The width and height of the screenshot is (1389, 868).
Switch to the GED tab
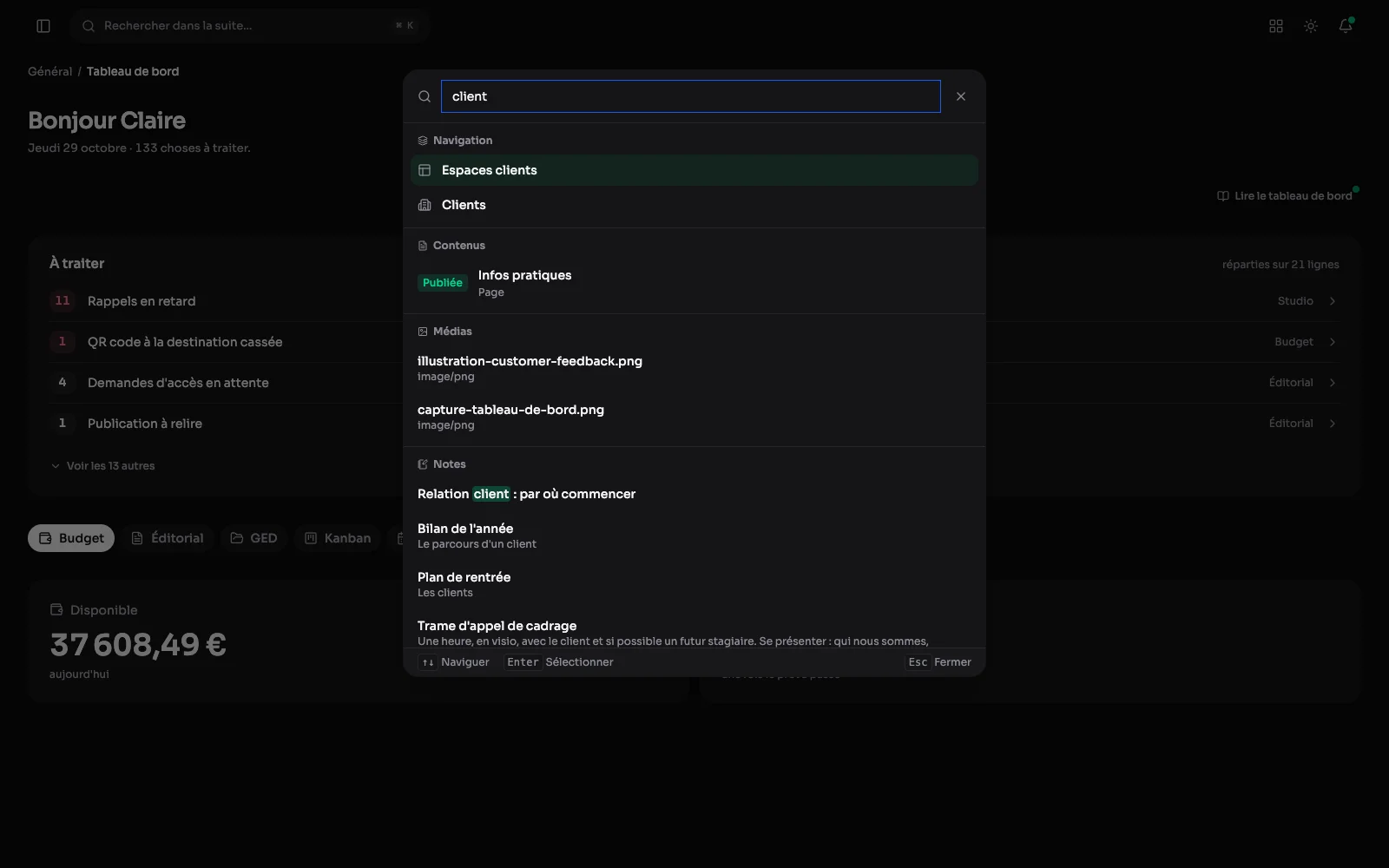coord(253,538)
